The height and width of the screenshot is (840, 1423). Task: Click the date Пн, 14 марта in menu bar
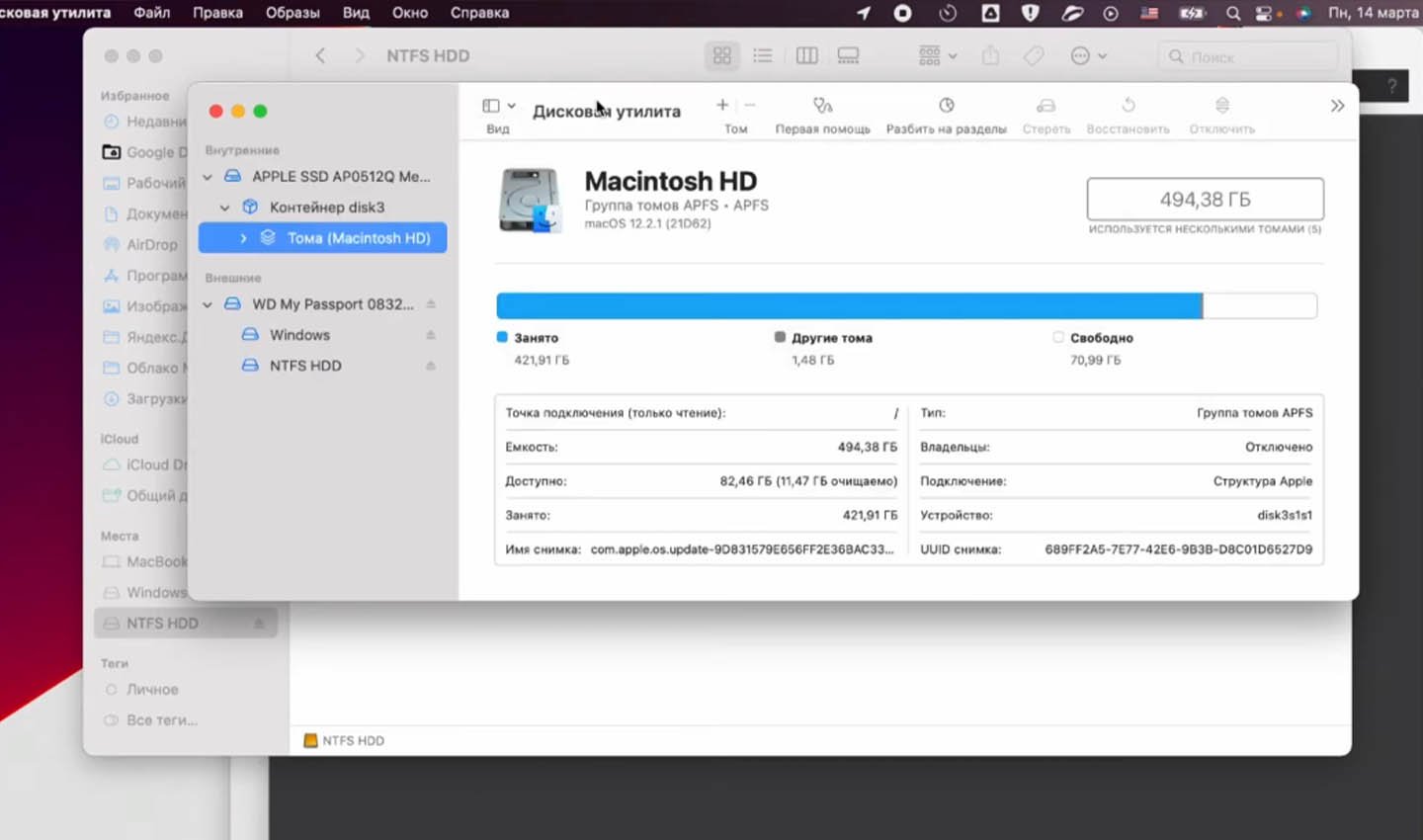(x=1374, y=13)
